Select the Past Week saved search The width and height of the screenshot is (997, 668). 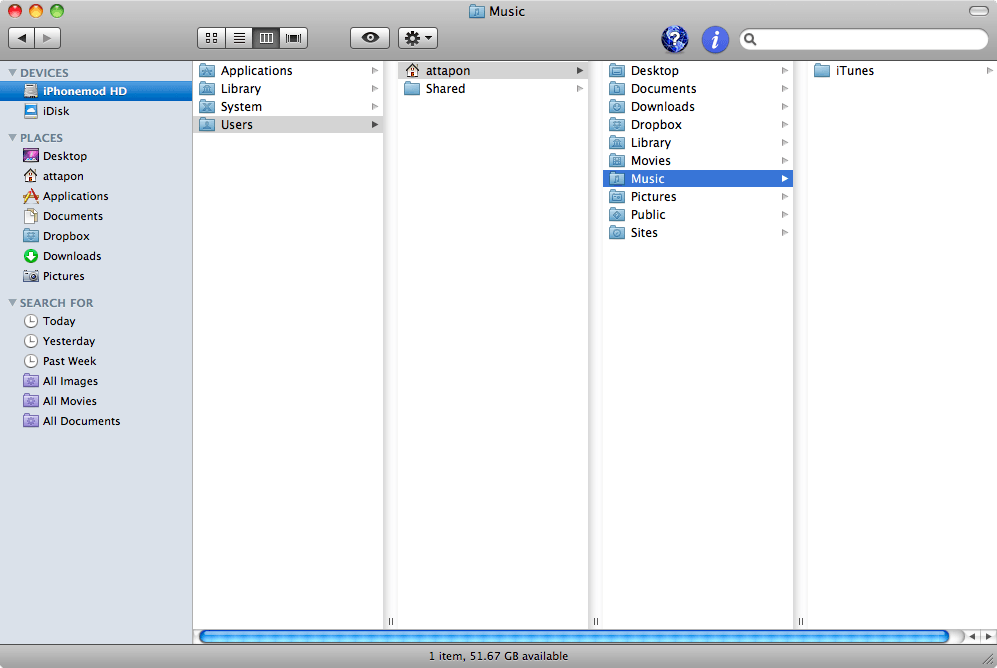click(x=96, y=361)
